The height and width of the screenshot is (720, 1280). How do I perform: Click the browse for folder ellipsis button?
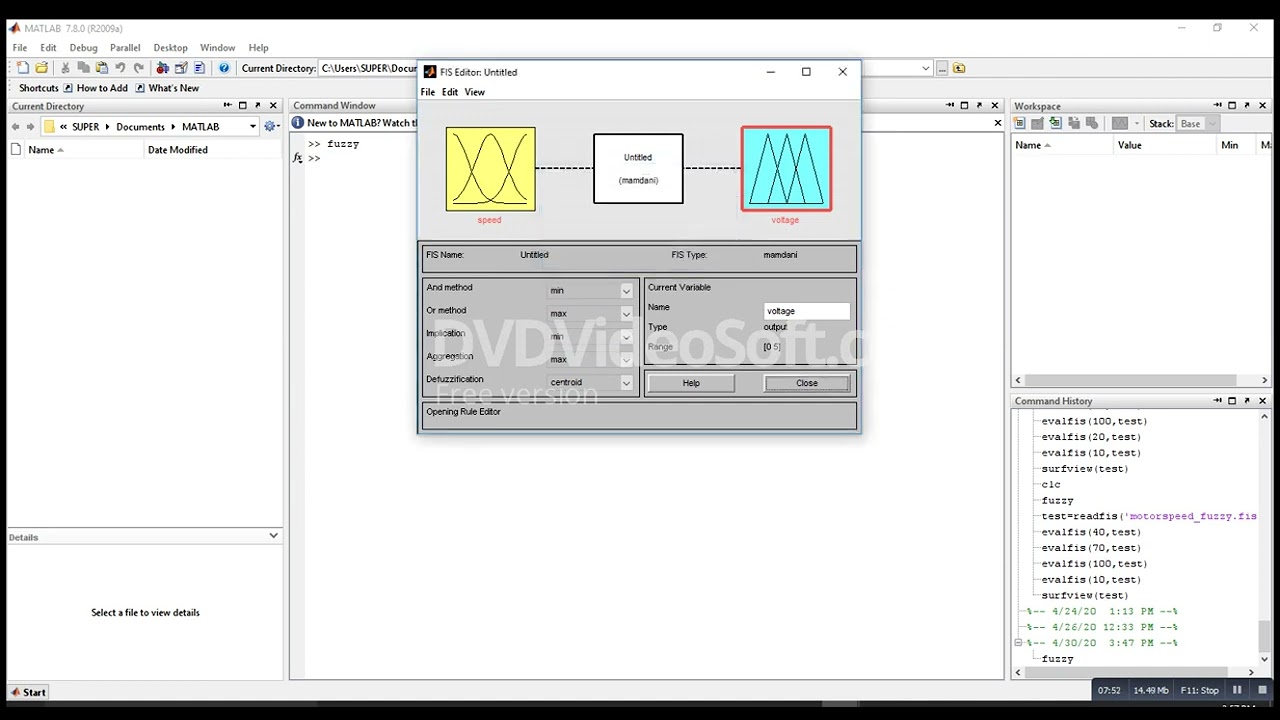[942, 68]
